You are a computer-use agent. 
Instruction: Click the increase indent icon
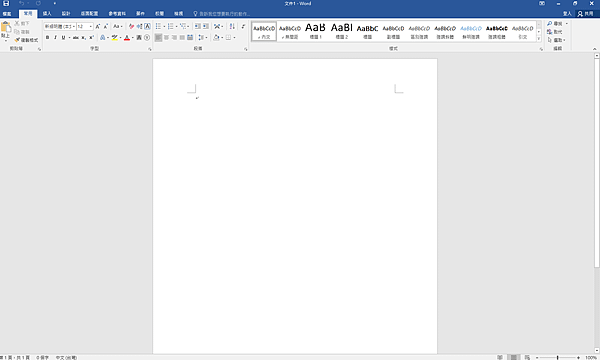tap(206, 26)
